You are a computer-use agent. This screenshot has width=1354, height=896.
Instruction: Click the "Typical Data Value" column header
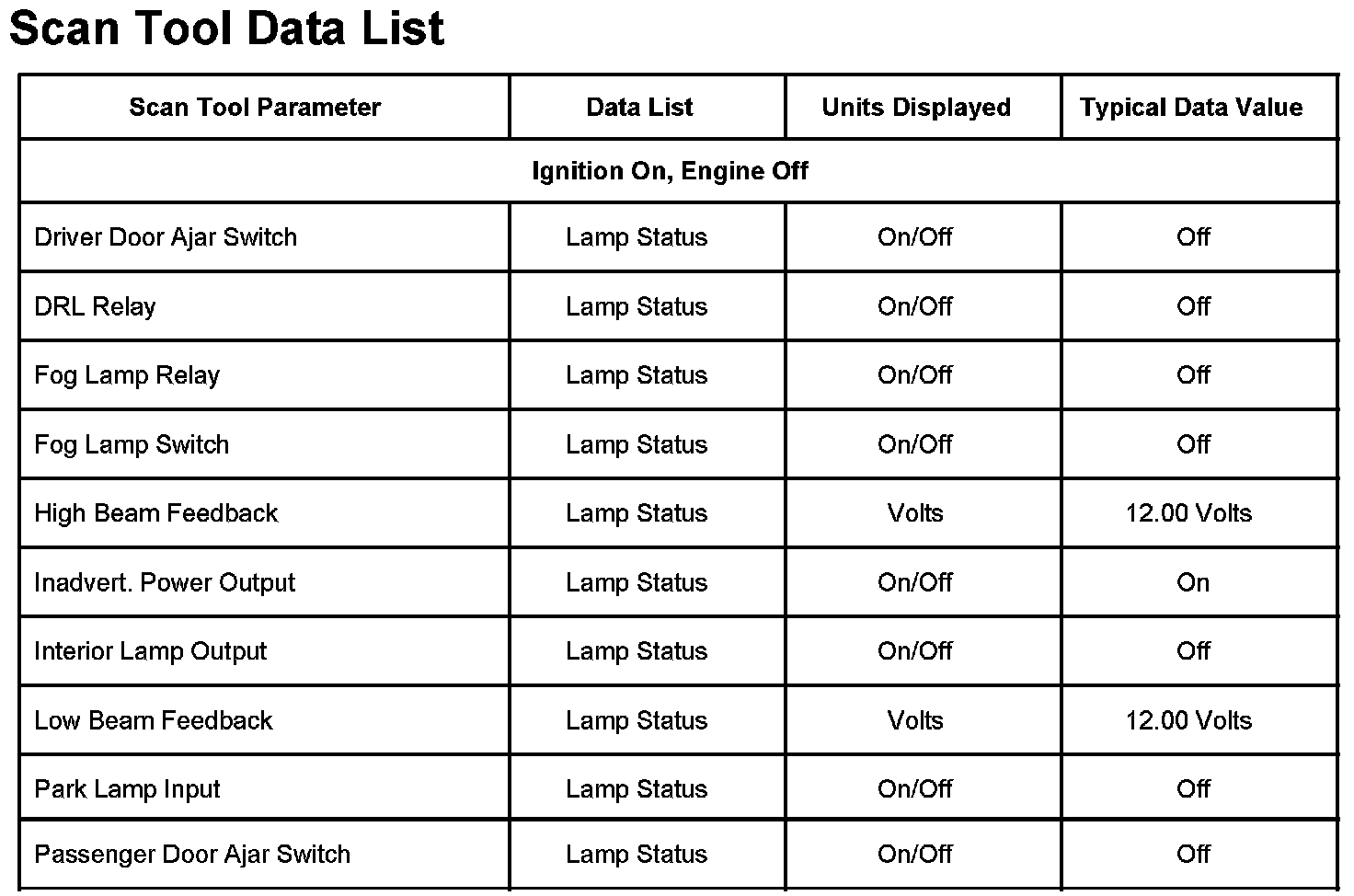(1191, 108)
